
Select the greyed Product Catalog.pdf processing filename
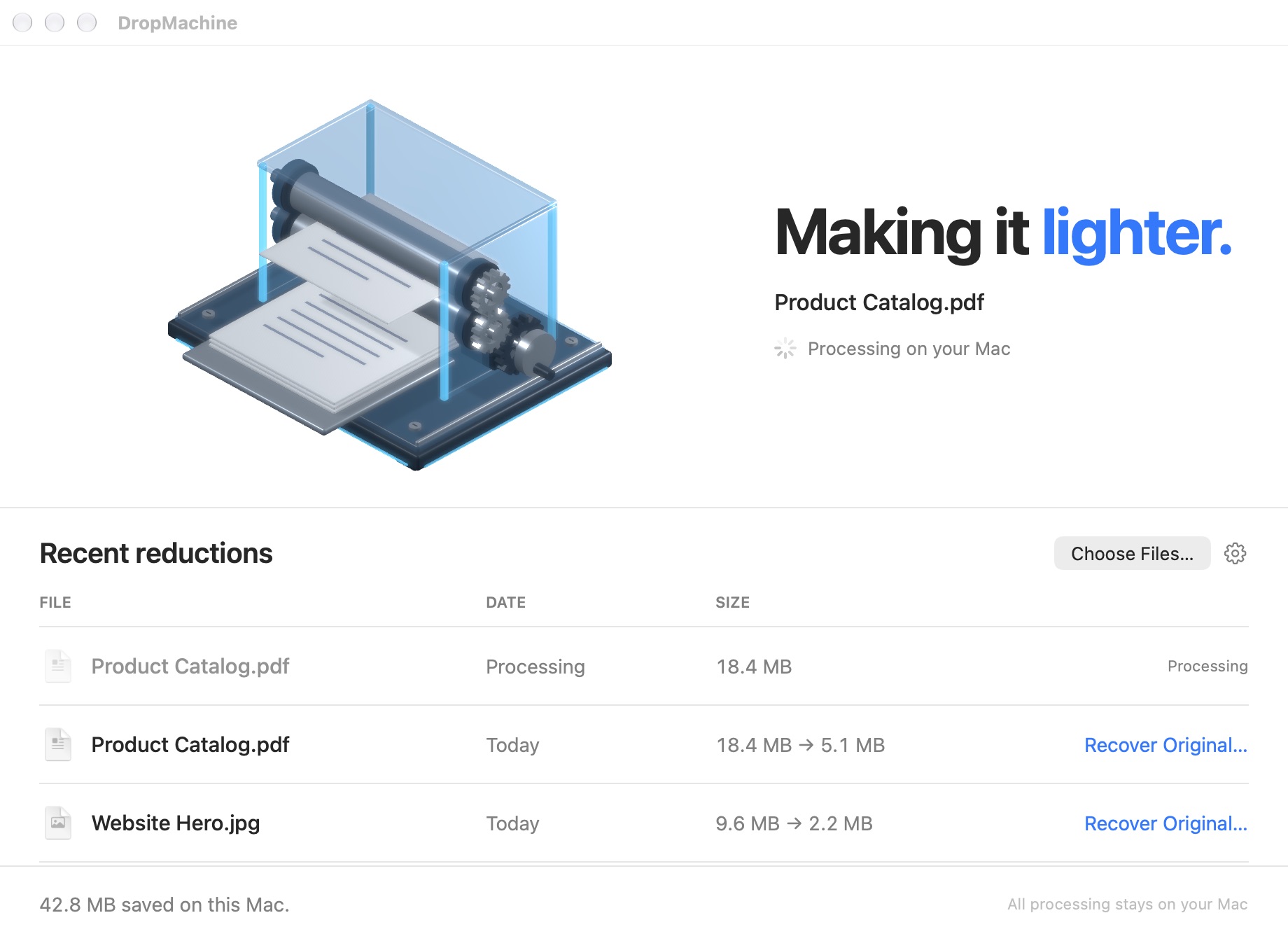coord(190,666)
